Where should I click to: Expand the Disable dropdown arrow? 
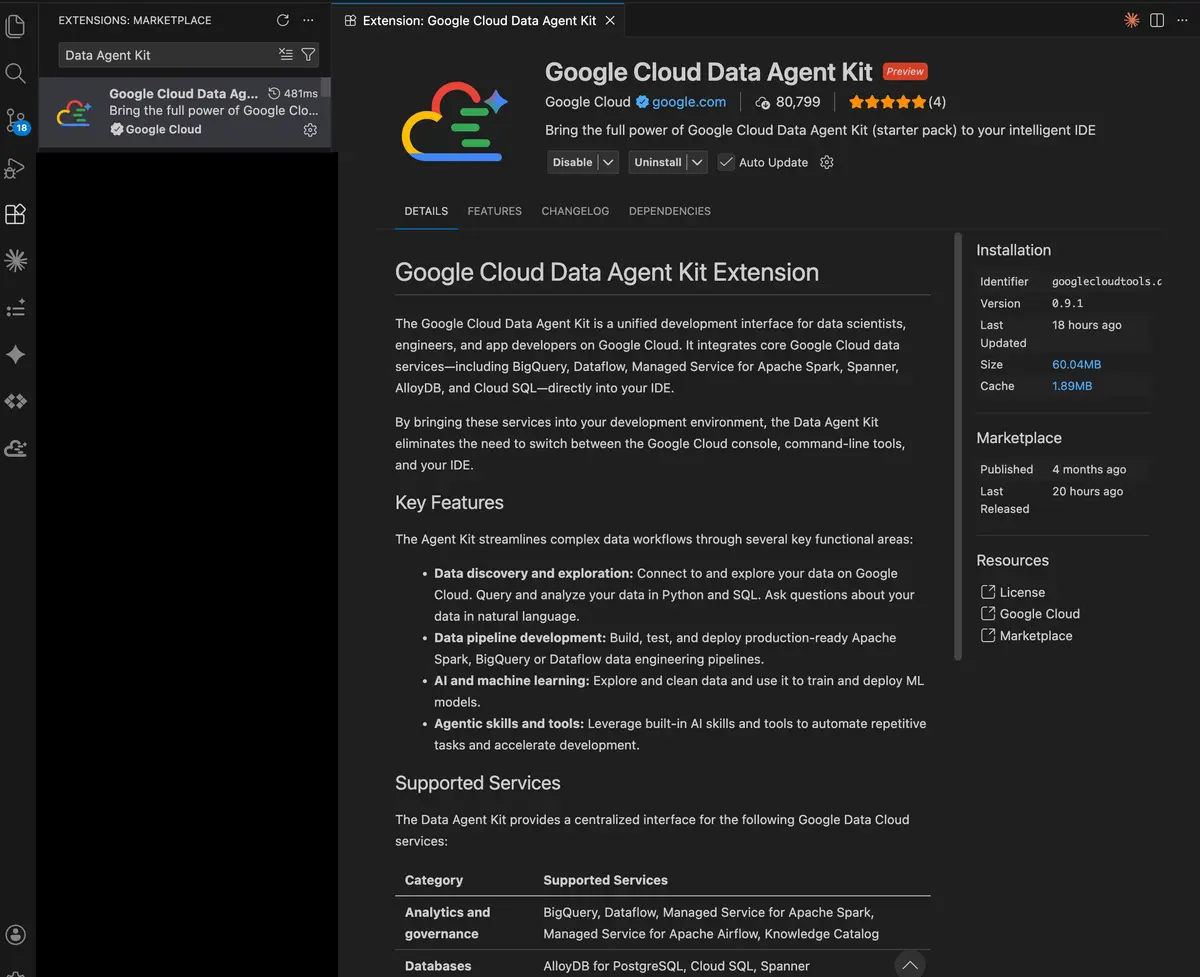tap(608, 162)
